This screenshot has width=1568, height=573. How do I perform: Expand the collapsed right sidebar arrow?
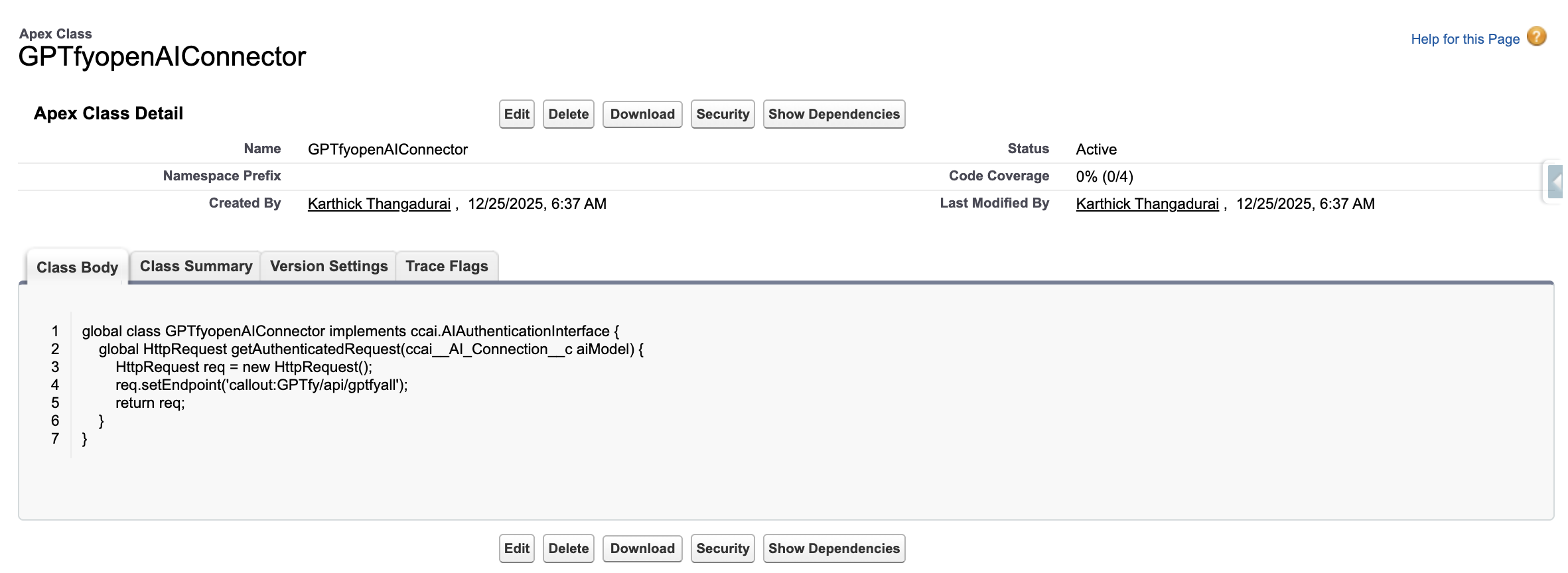pyautogui.click(x=1555, y=182)
